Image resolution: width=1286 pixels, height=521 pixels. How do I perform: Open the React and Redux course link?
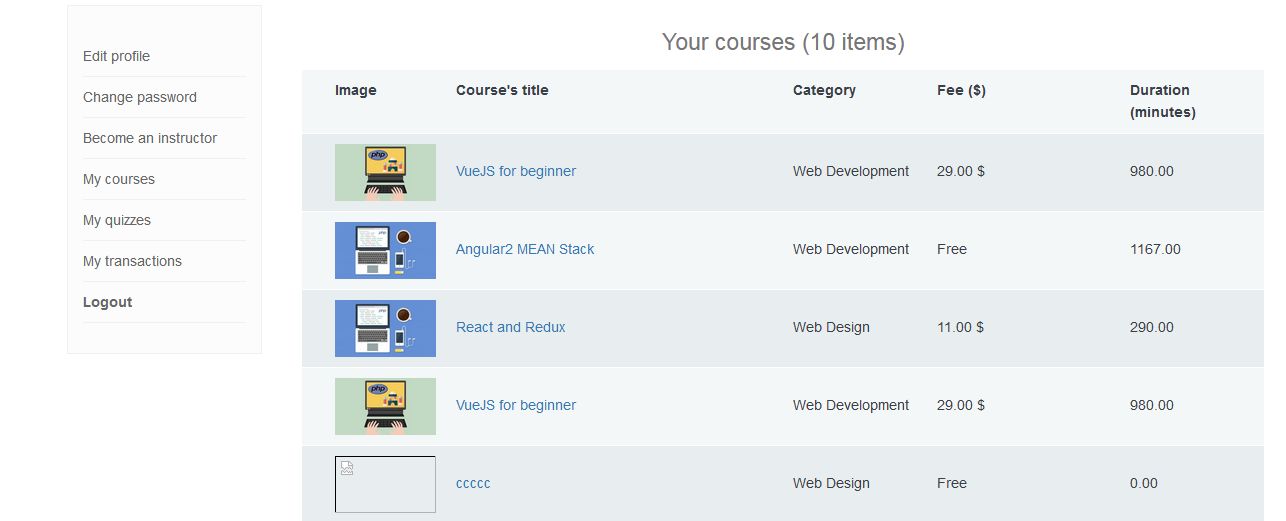(511, 327)
